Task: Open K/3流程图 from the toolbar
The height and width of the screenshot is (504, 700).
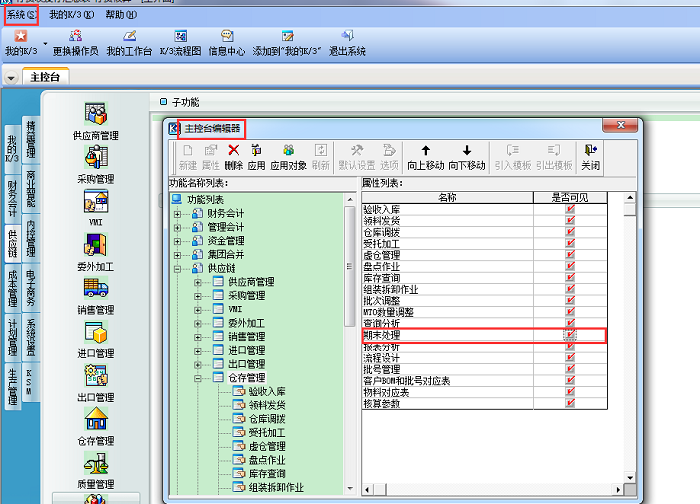Action: click(x=180, y=42)
